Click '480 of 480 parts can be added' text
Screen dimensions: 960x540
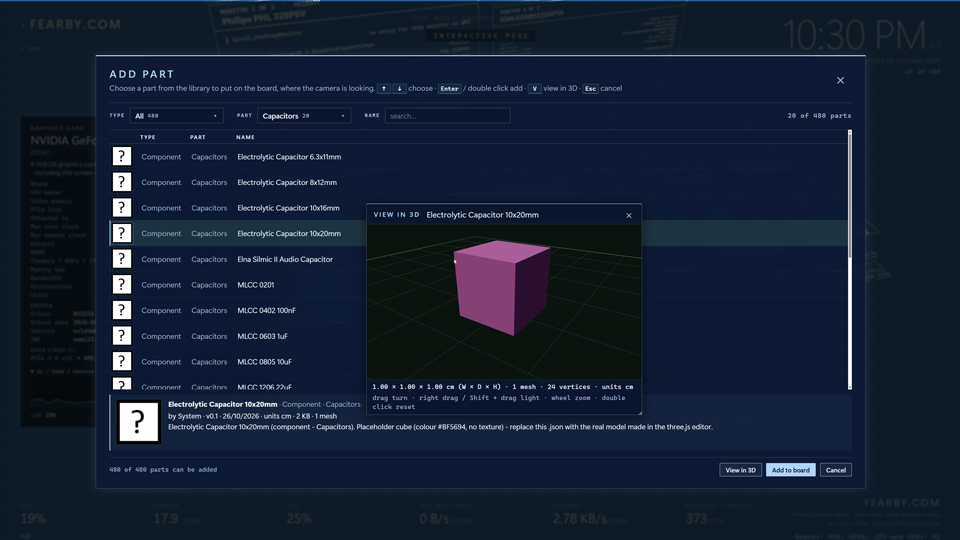coord(163,470)
